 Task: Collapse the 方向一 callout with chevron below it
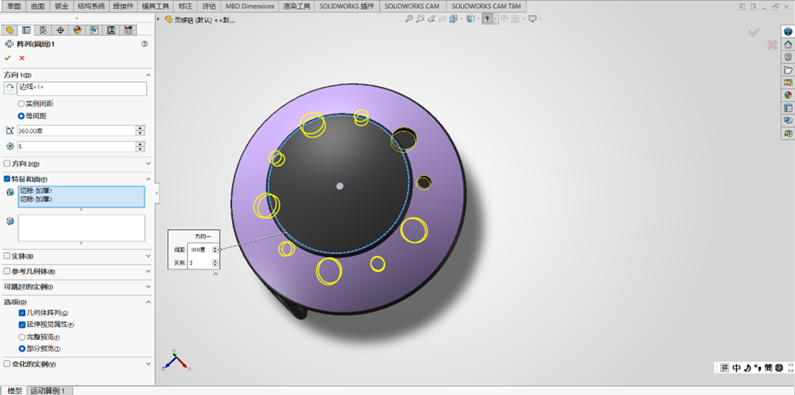tap(215, 274)
